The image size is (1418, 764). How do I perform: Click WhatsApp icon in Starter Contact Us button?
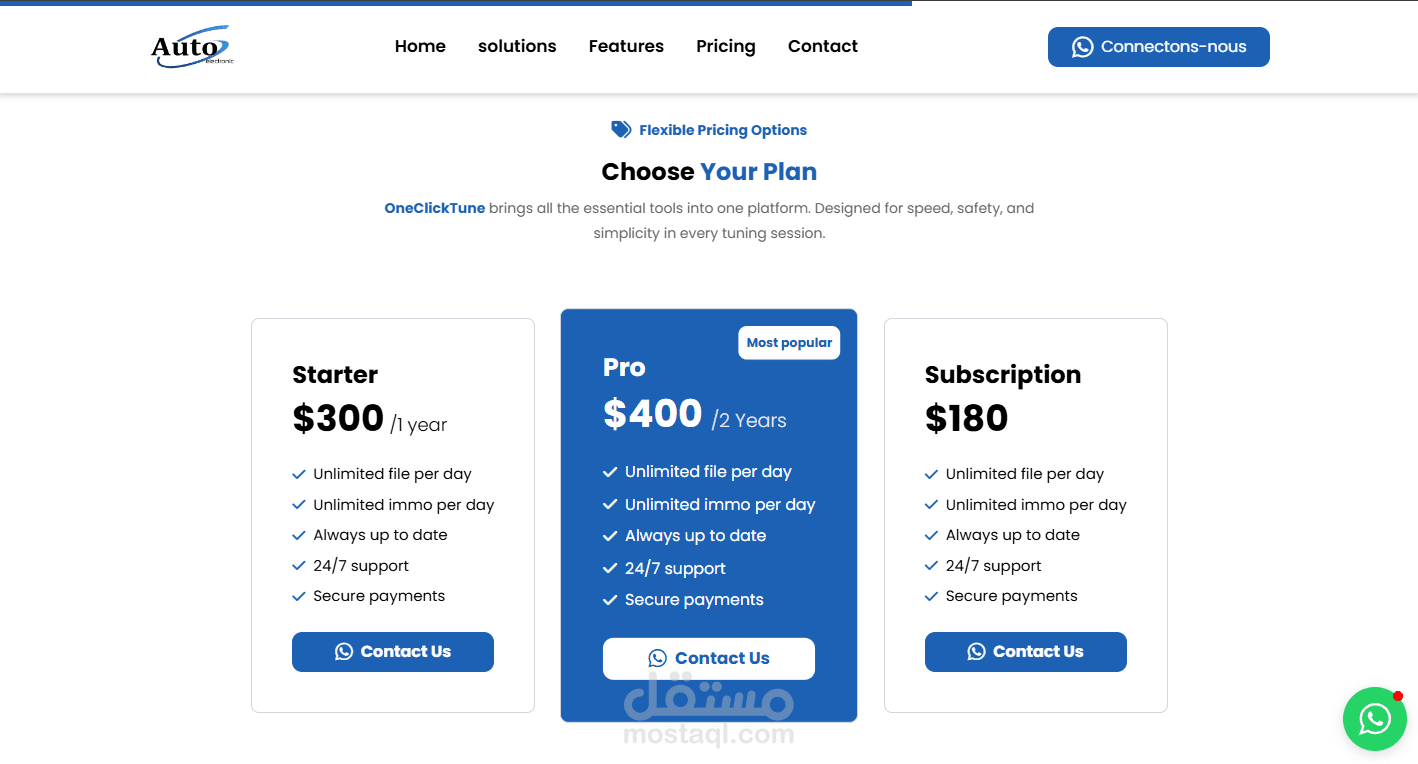[x=344, y=652]
